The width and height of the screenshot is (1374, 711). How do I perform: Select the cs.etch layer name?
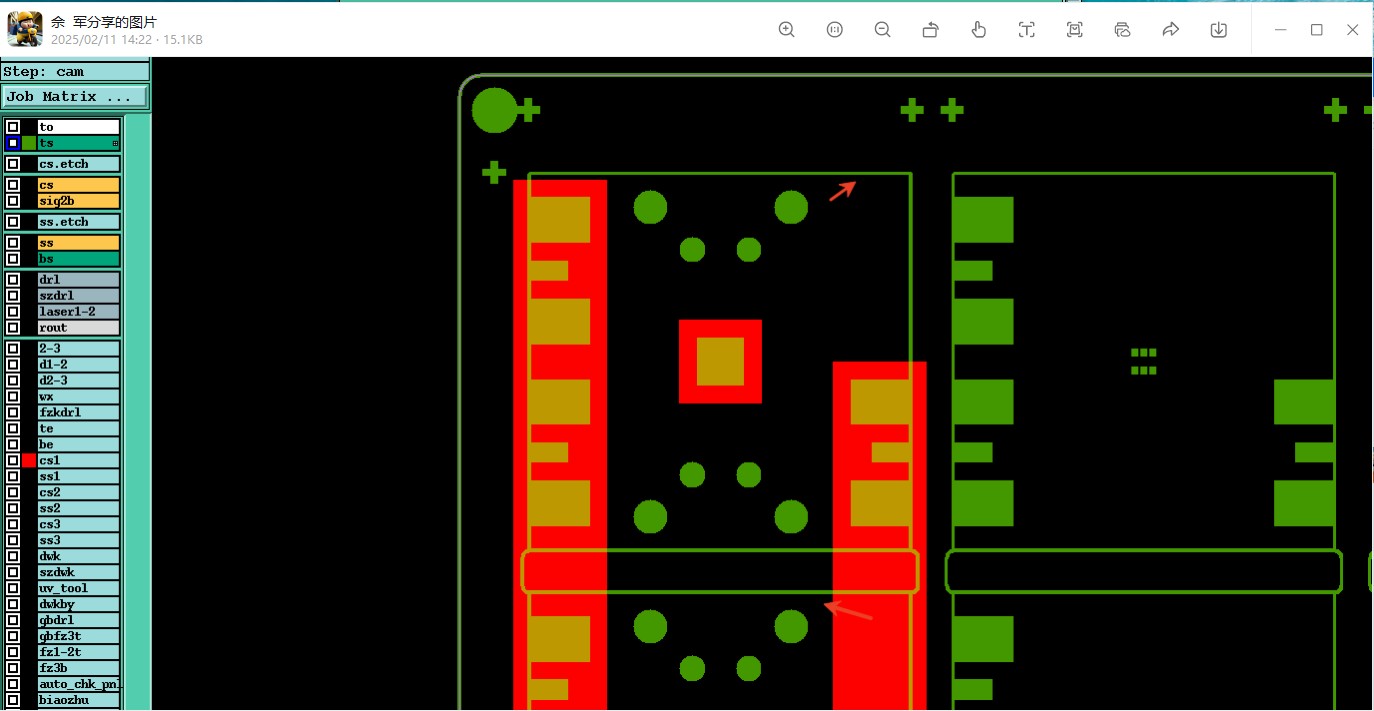tap(79, 164)
